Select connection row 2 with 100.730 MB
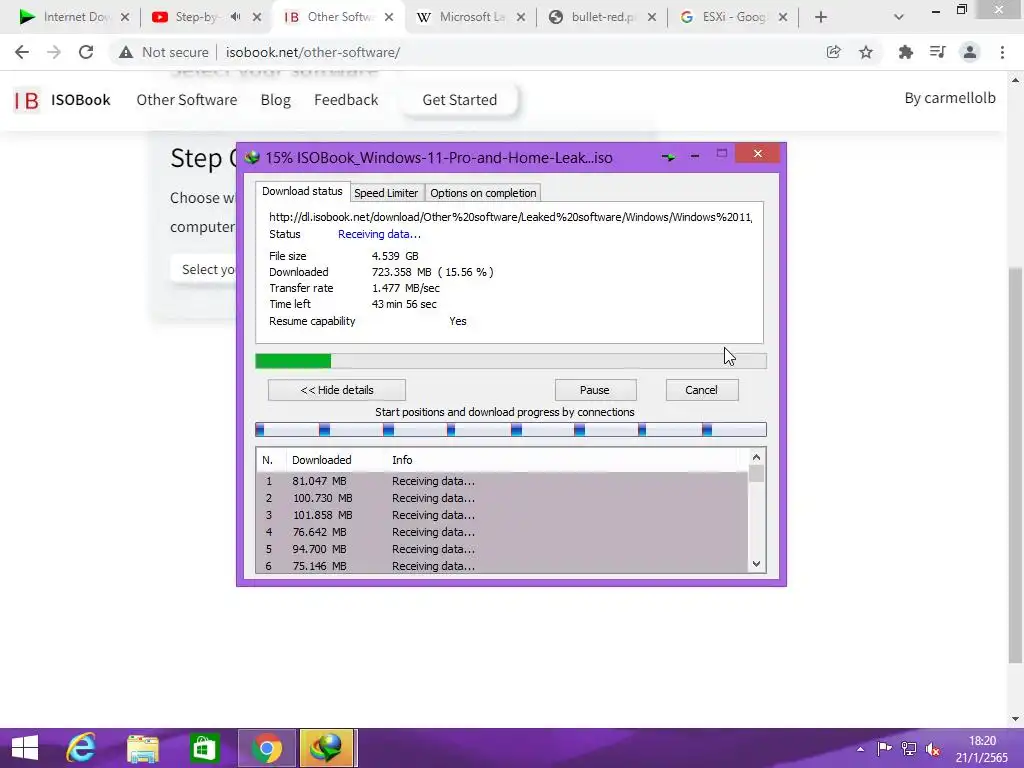1024x768 pixels. coord(502,498)
